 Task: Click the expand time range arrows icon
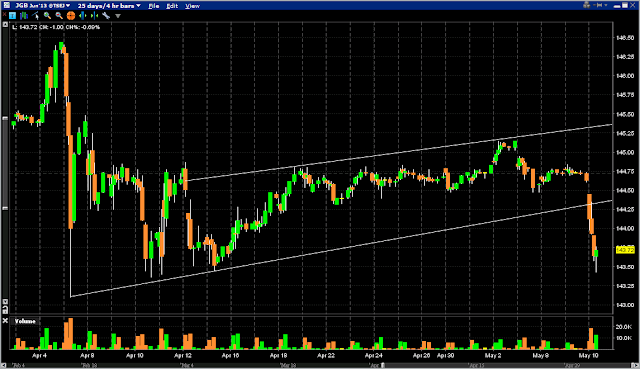click(83, 16)
